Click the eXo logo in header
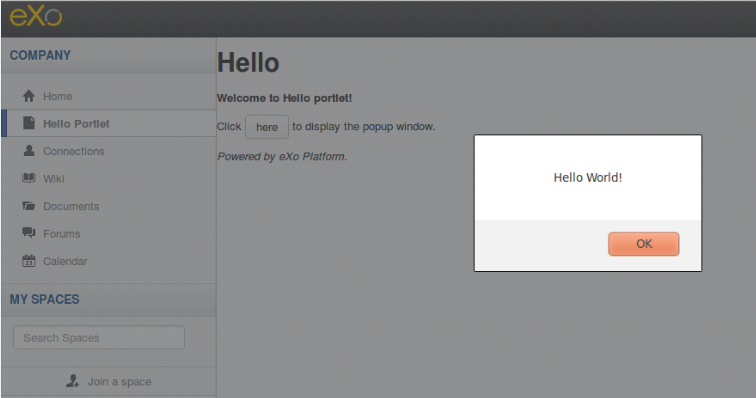 click(x=36, y=16)
